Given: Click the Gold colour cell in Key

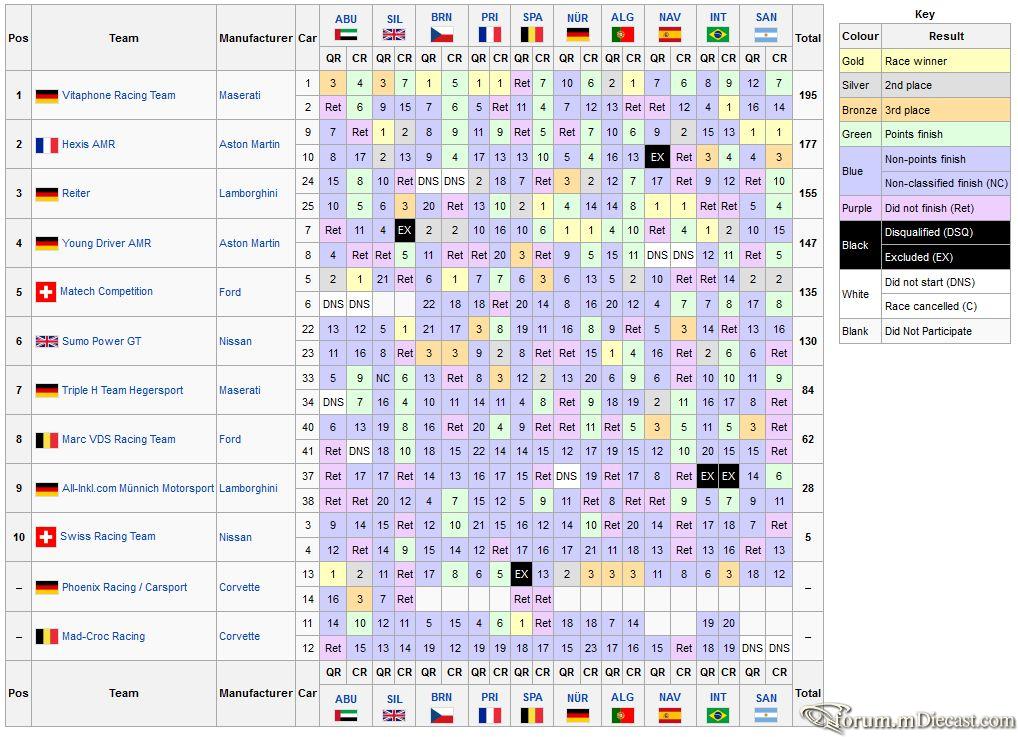Looking at the screenshot, I should tap(860, 61).
